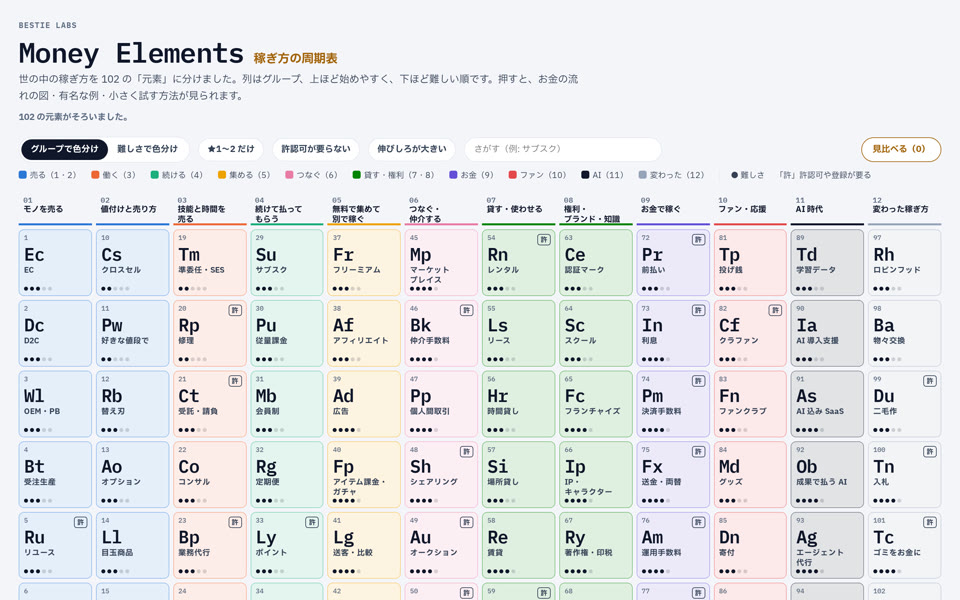Open the Mp マーケットプレイス element card

pos(441,263)
